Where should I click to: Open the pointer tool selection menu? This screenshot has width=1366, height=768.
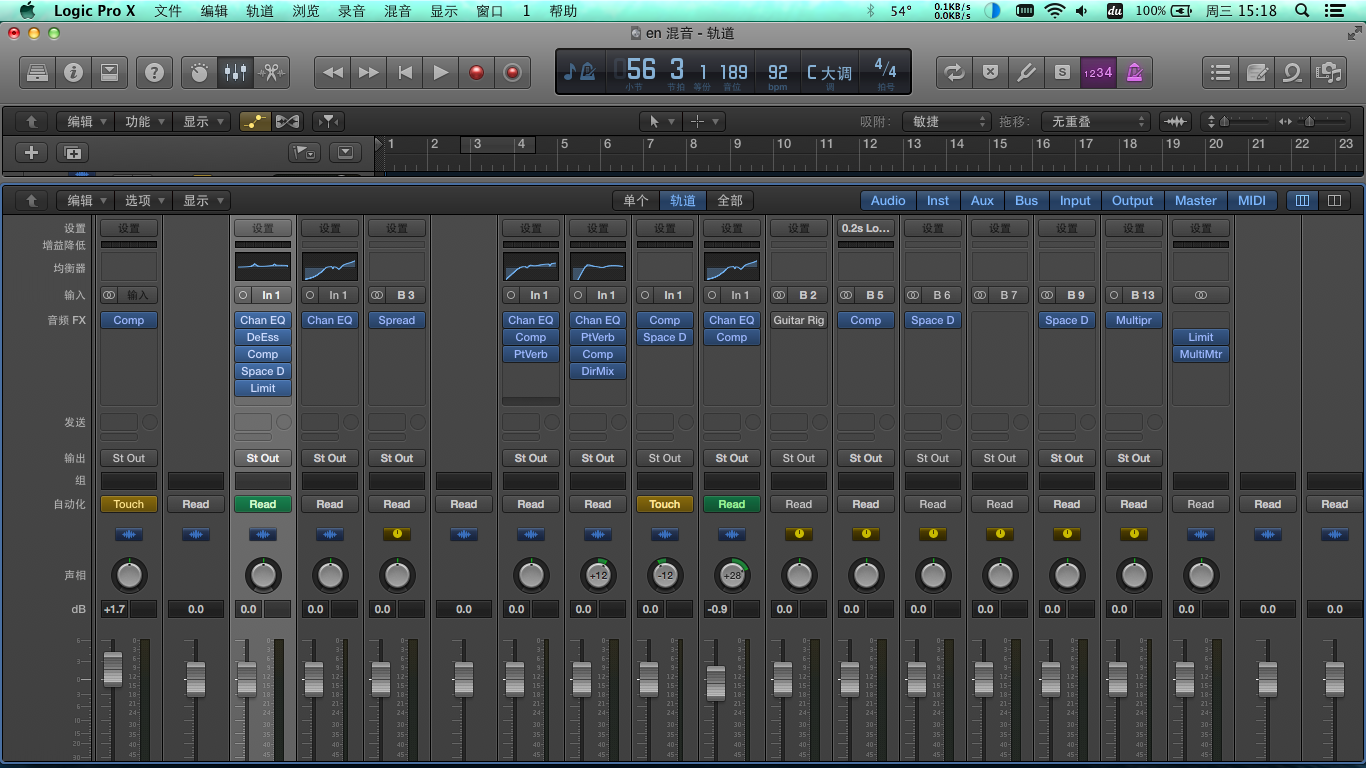click(x=660, y=121)
